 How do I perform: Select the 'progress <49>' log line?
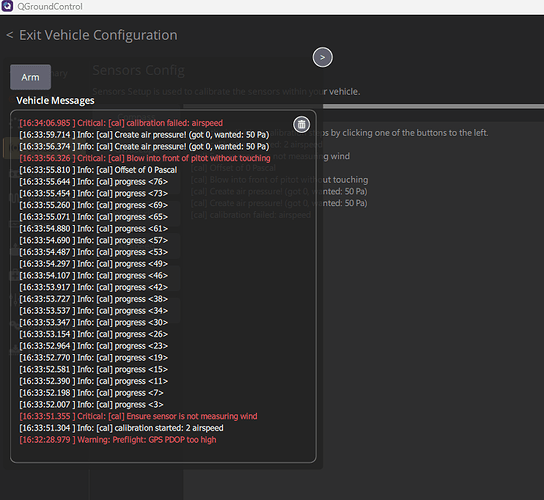94,264
